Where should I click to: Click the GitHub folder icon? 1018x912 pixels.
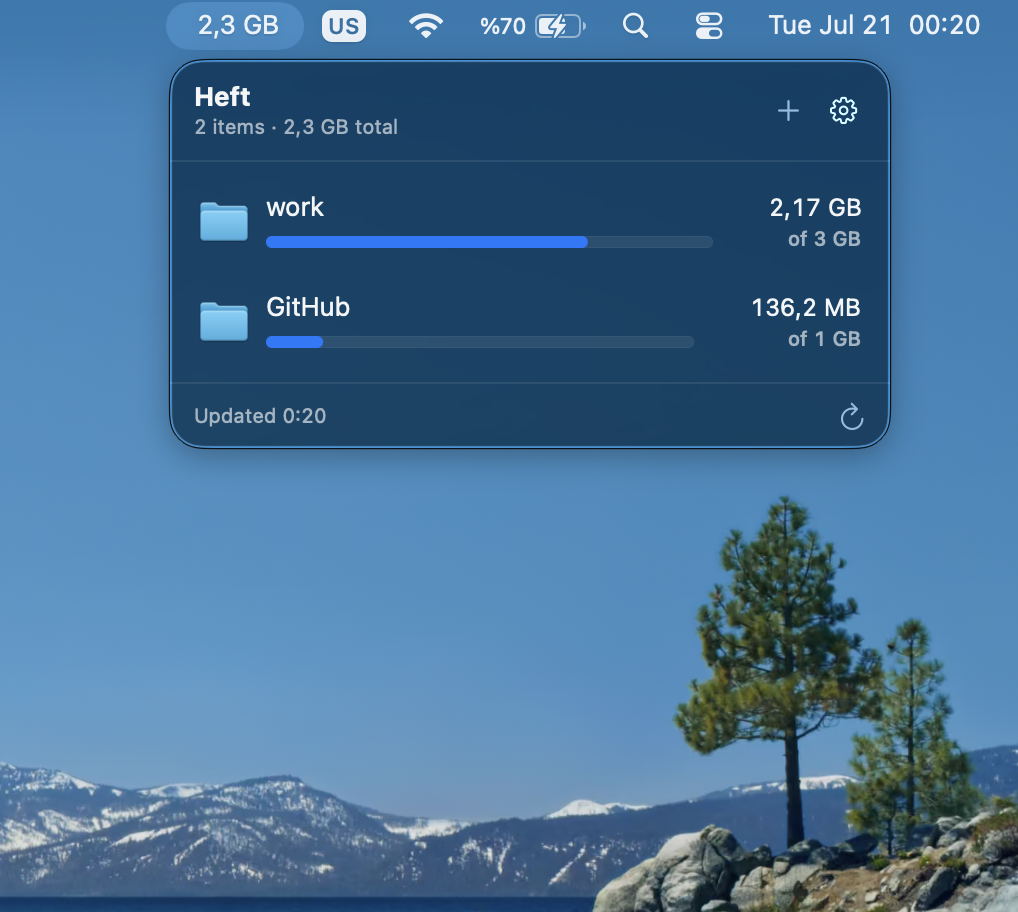(223, 321)
